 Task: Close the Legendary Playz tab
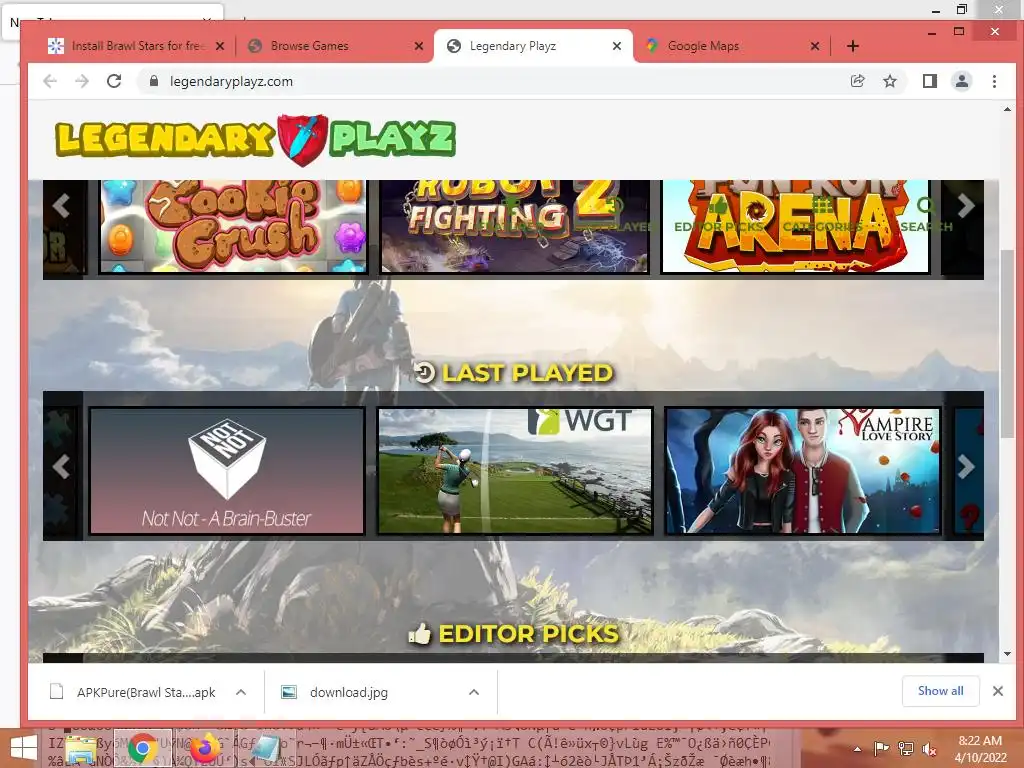click(616, 46)
